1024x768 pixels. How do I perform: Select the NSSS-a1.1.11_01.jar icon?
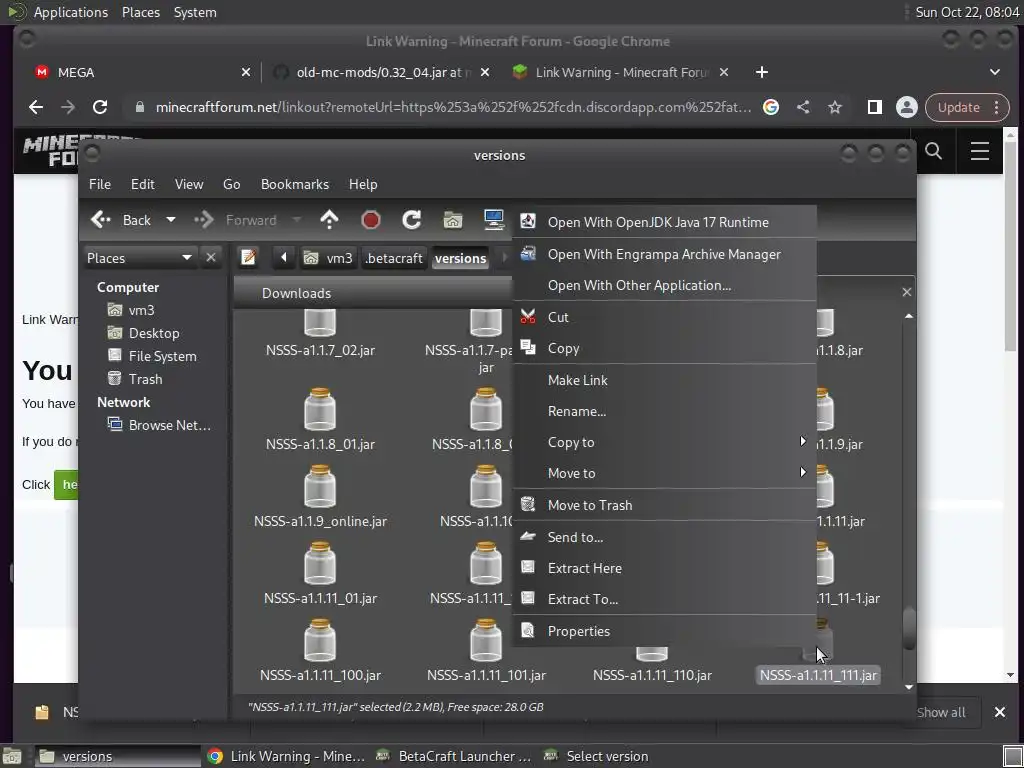point(320,563)
